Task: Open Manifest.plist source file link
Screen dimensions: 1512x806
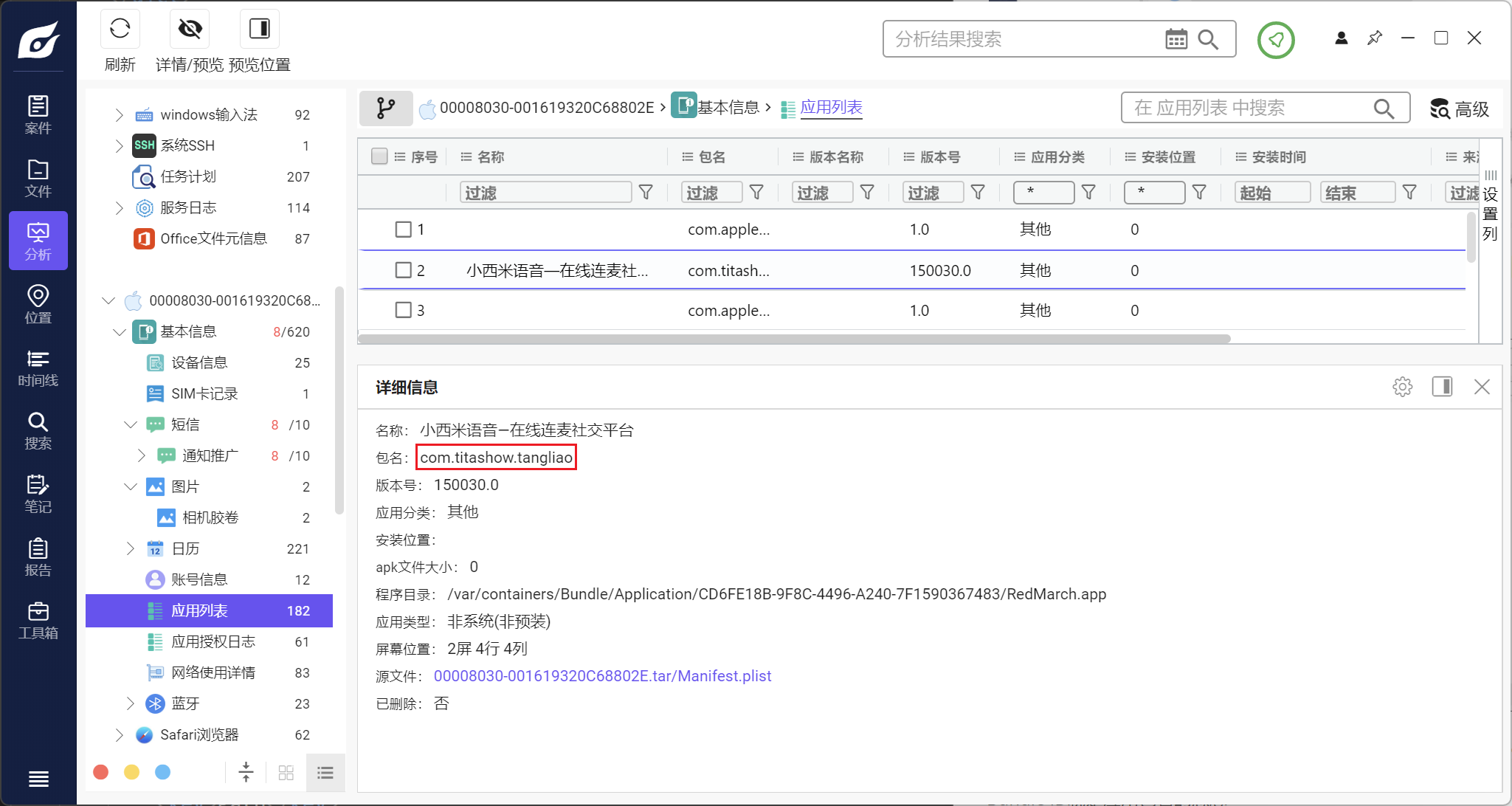Action: [602, 676]
